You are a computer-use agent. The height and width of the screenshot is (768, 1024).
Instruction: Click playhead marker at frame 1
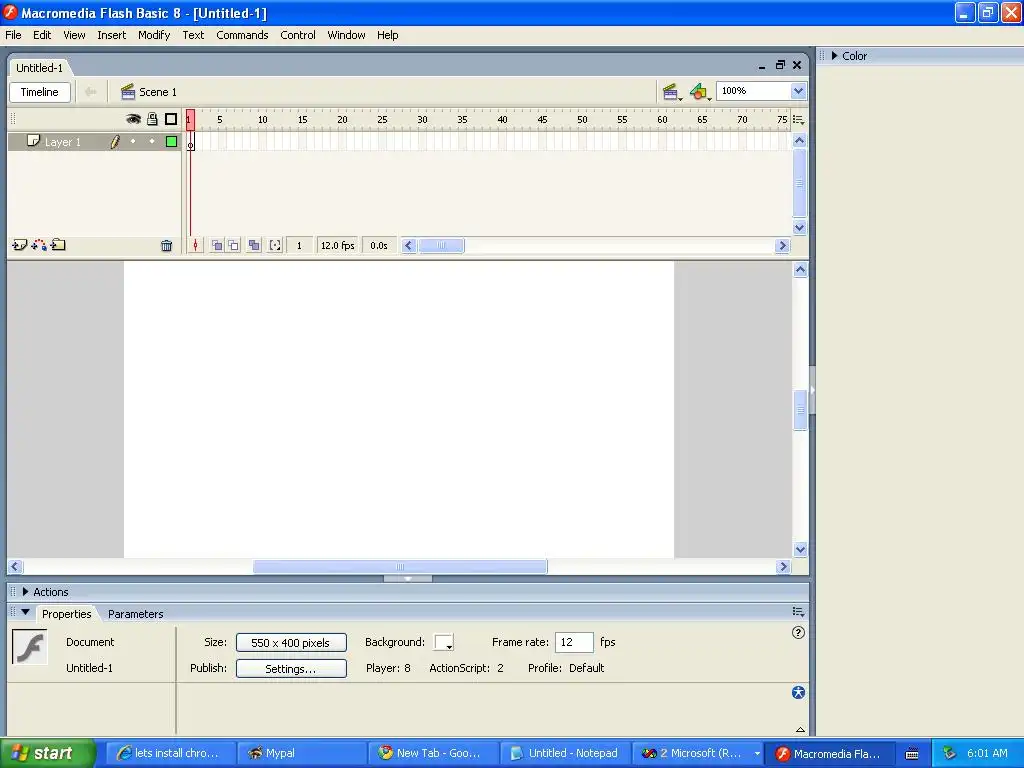point(190,120)
